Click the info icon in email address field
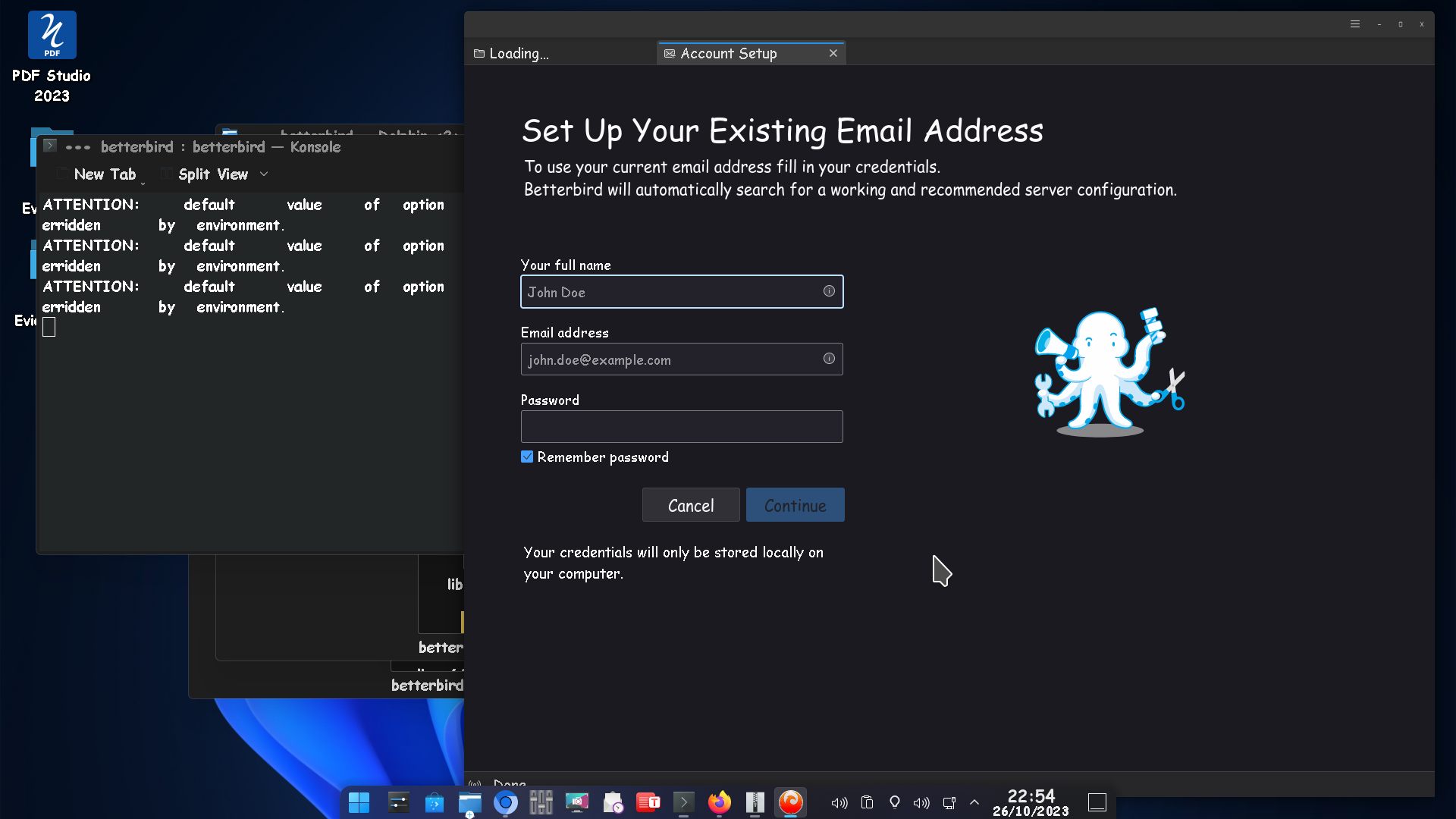Viewport: 1456px width, 819px height. click(829, 359)
